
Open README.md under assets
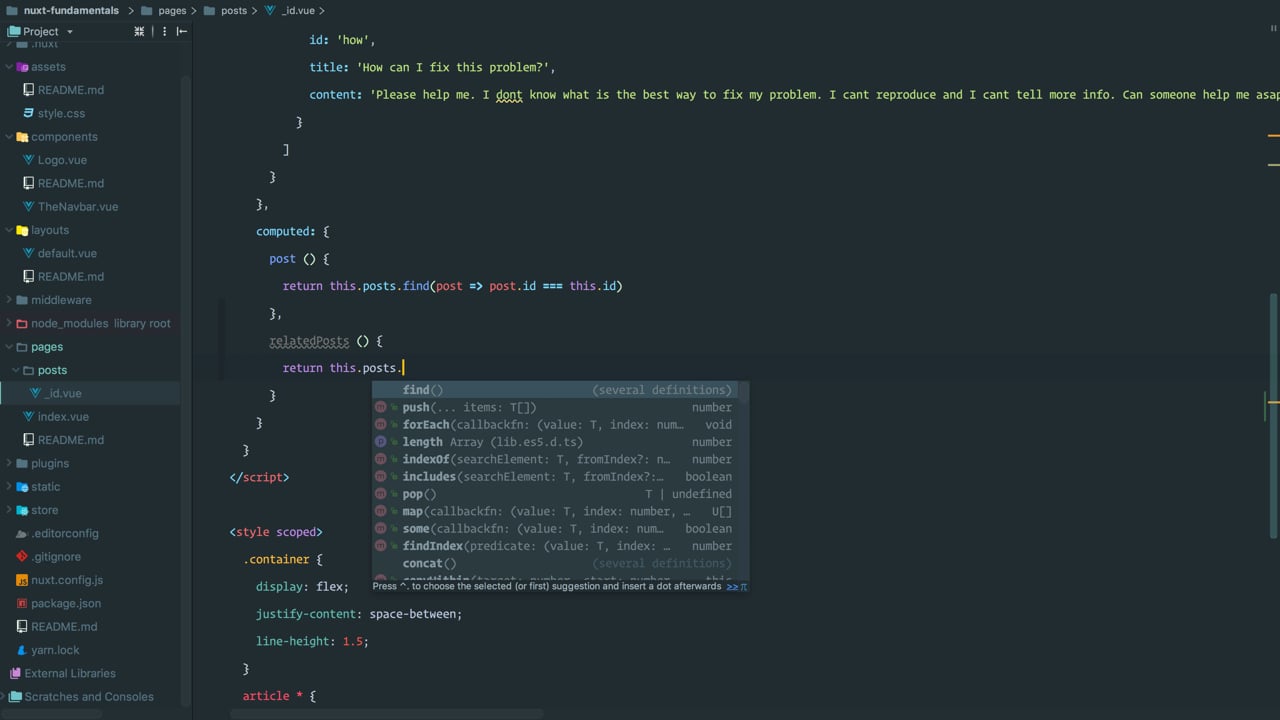70,90
